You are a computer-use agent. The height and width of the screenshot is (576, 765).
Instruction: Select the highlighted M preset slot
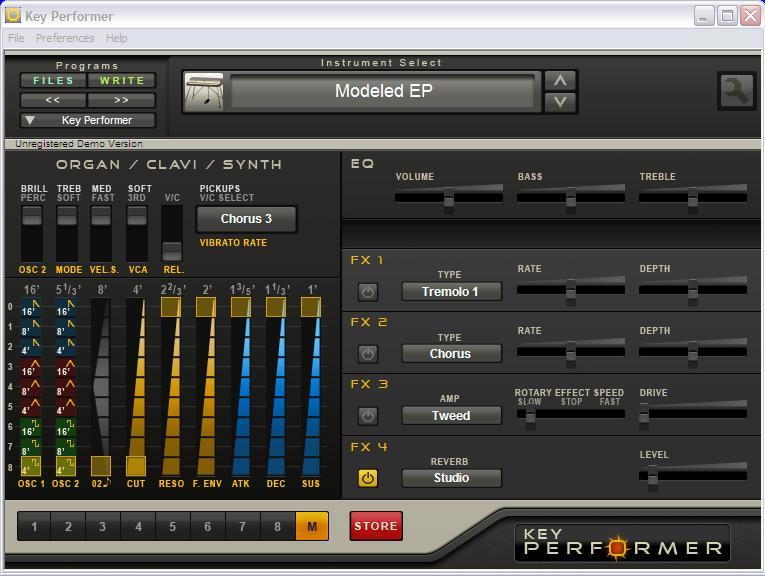coord(312,526)
